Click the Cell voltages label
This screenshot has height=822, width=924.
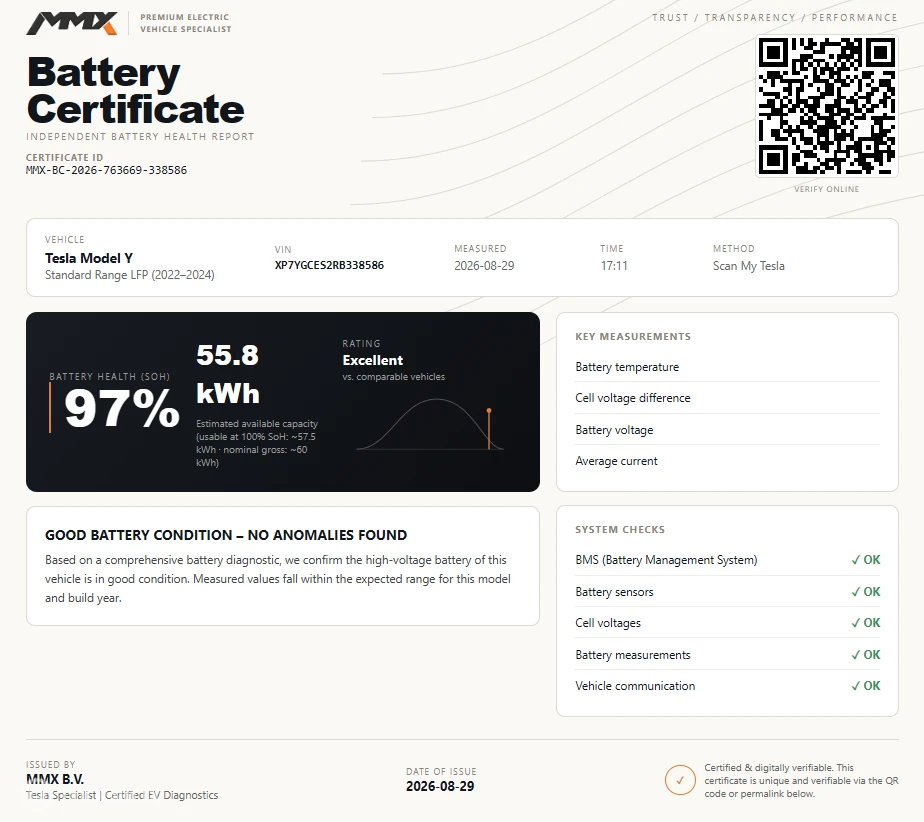tap(608, 623)
